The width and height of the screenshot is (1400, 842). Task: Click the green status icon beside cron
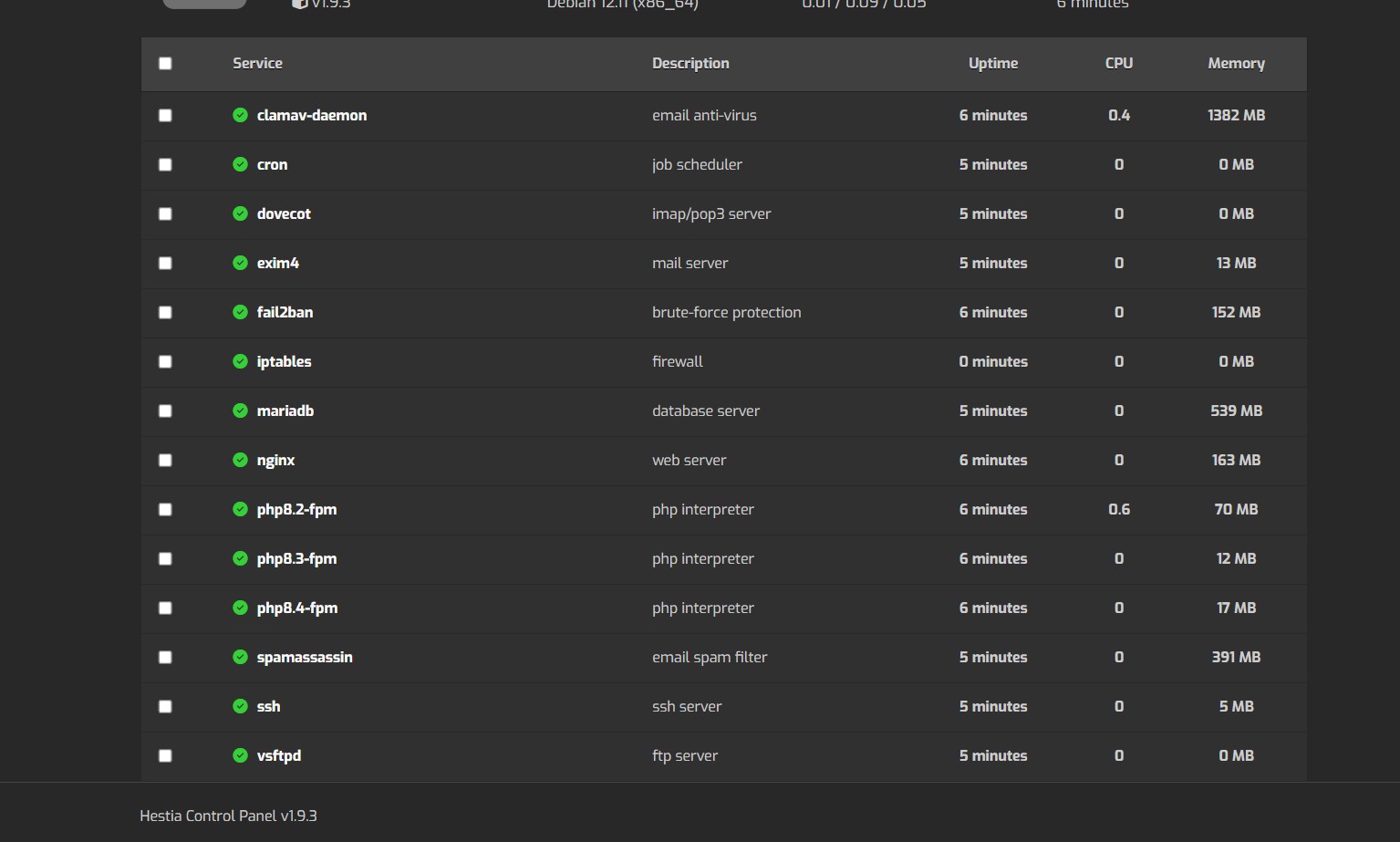pyautogui.click(x=240, y=164)
